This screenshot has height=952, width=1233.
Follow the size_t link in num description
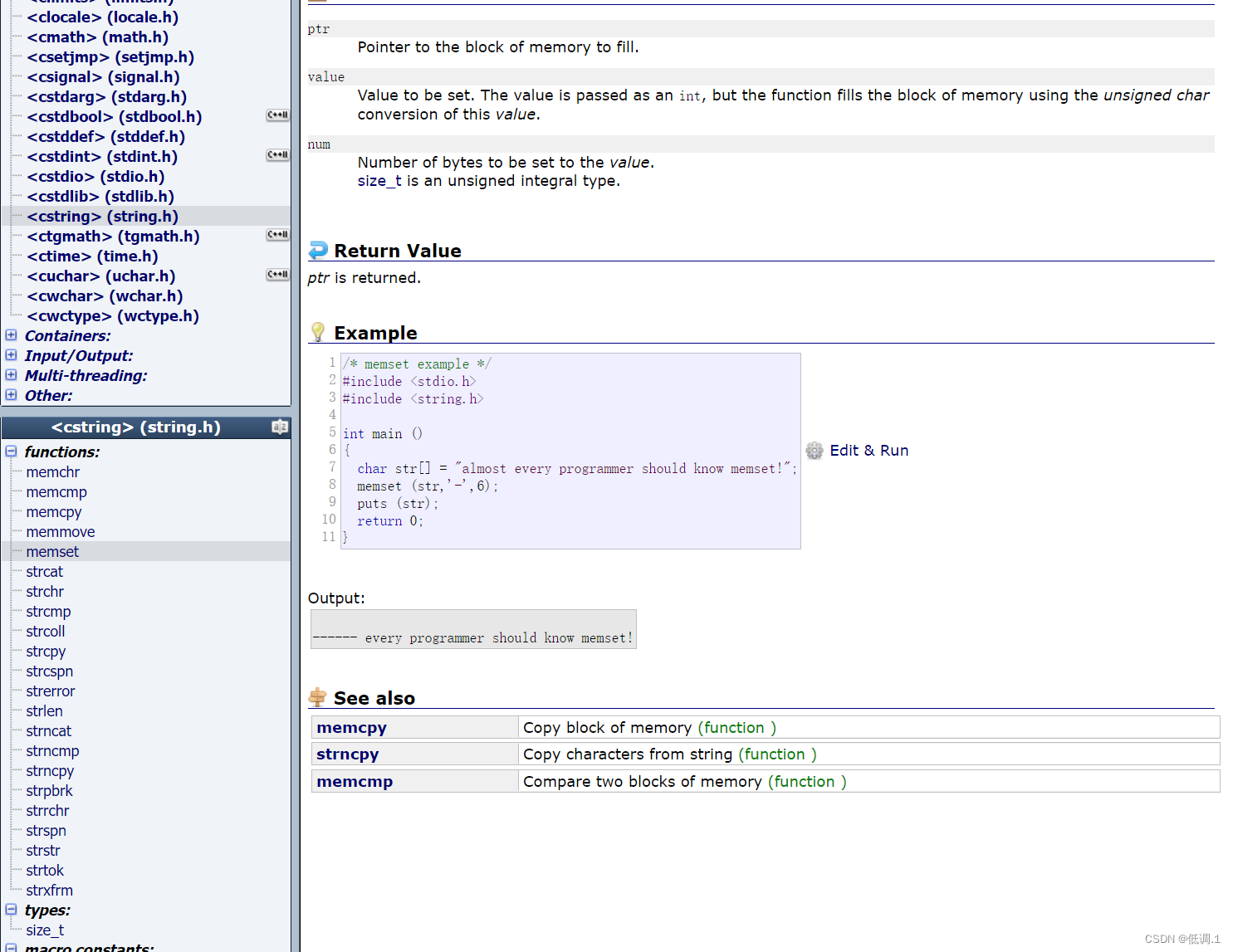click(379, 181)
